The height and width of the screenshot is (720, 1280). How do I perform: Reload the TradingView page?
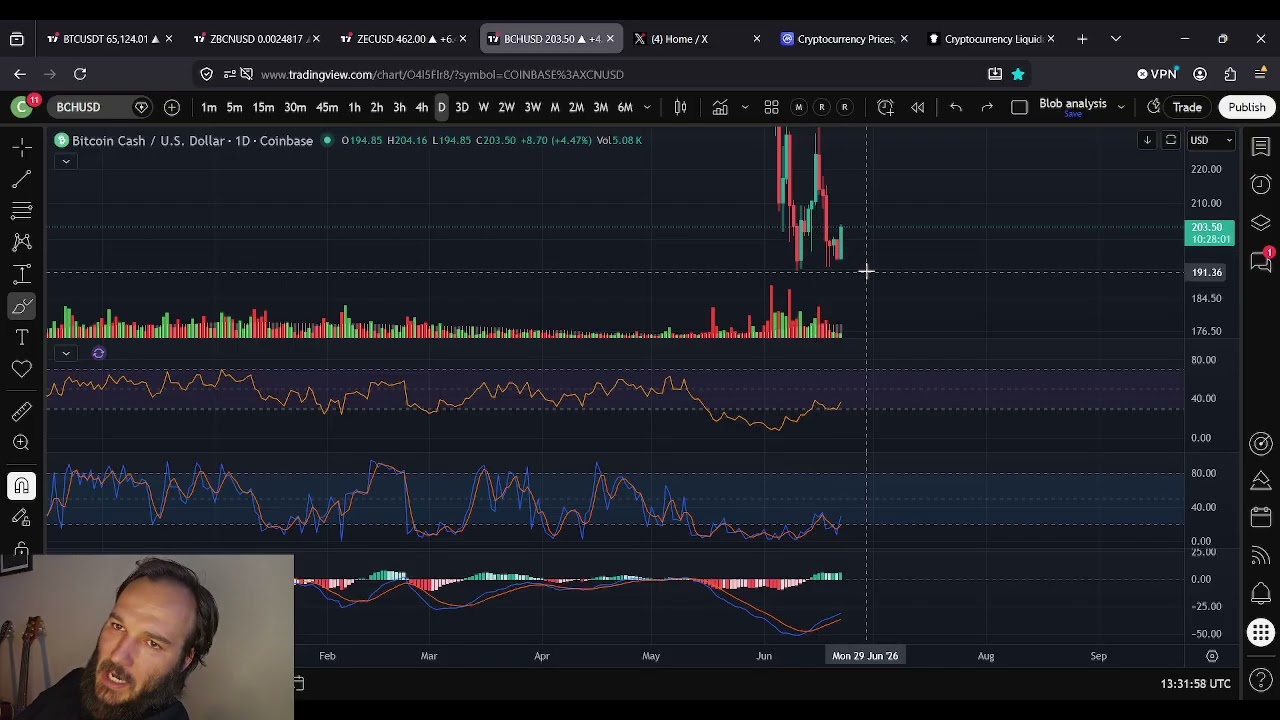pyautogui.click(x=80, y=74)
